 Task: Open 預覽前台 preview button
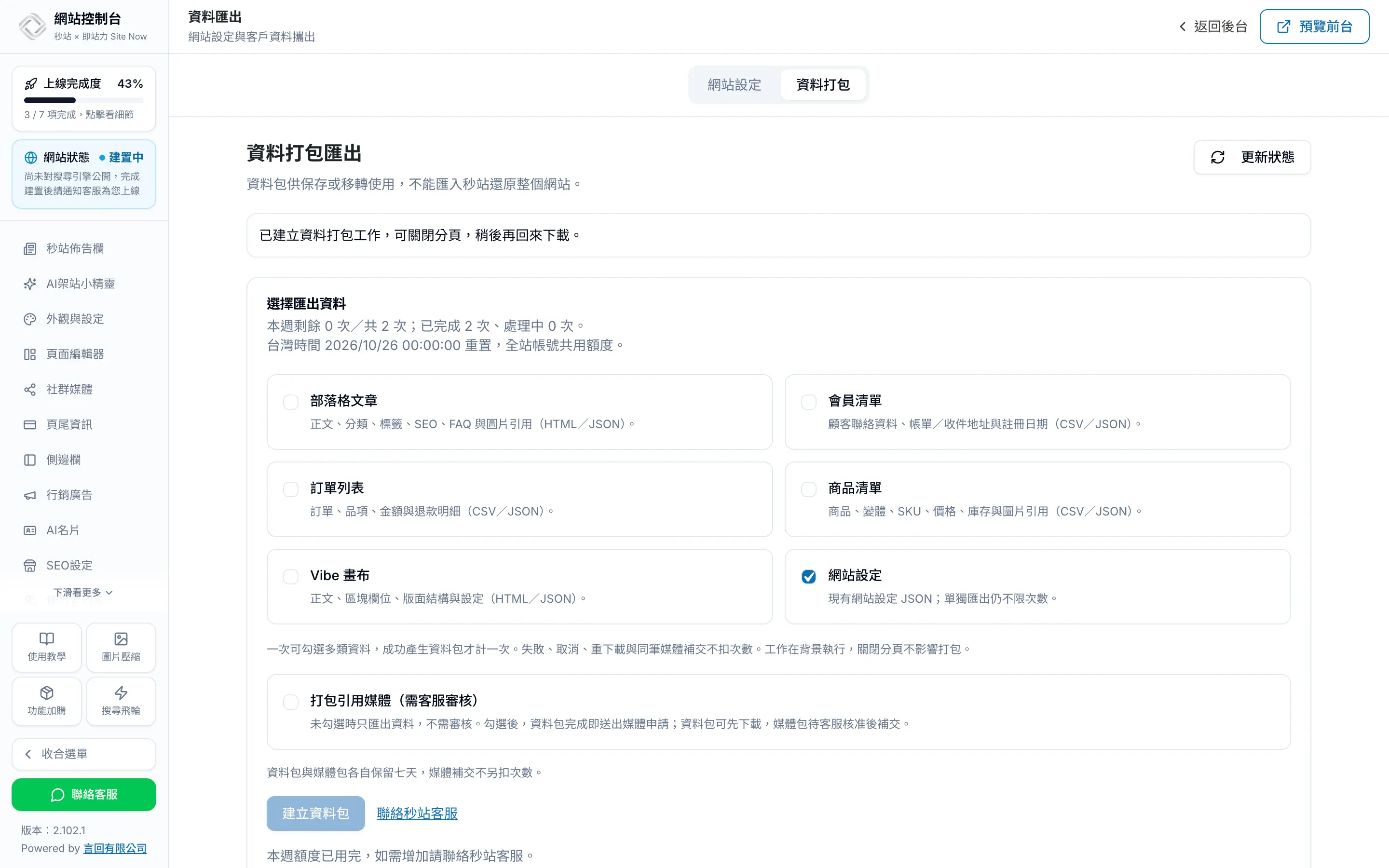coord(1314,27)
